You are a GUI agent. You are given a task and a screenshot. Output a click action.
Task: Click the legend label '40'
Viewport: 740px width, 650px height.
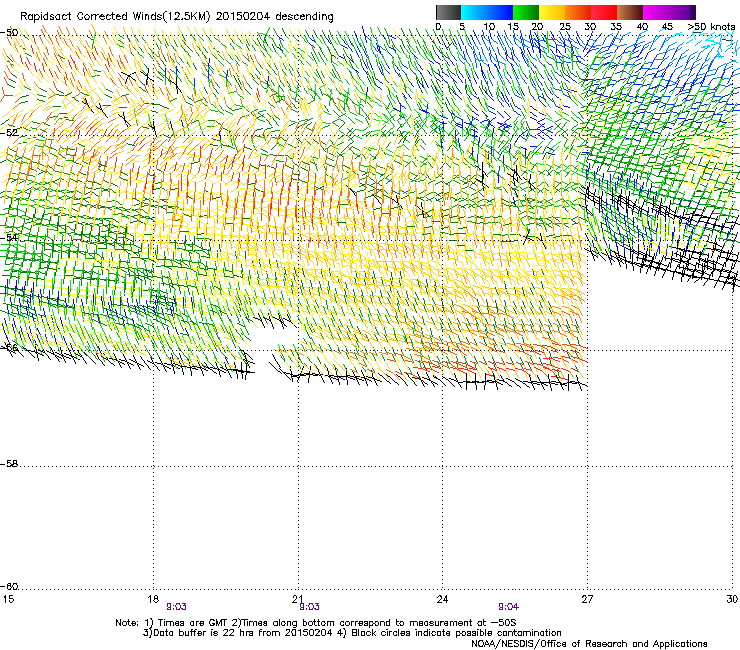coord(642,27)
